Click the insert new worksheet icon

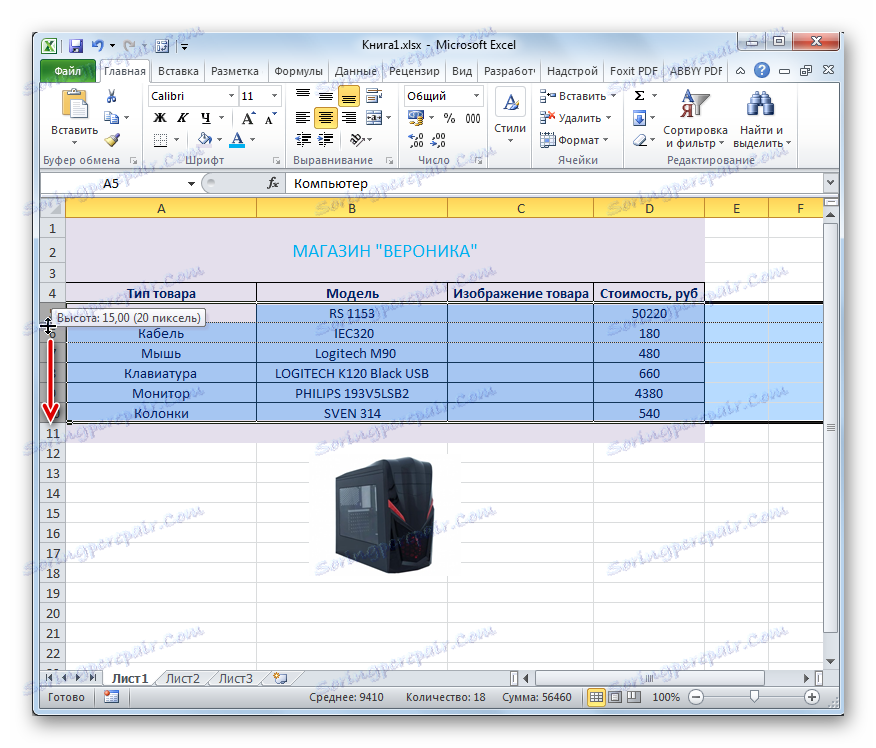coord(280,678)
